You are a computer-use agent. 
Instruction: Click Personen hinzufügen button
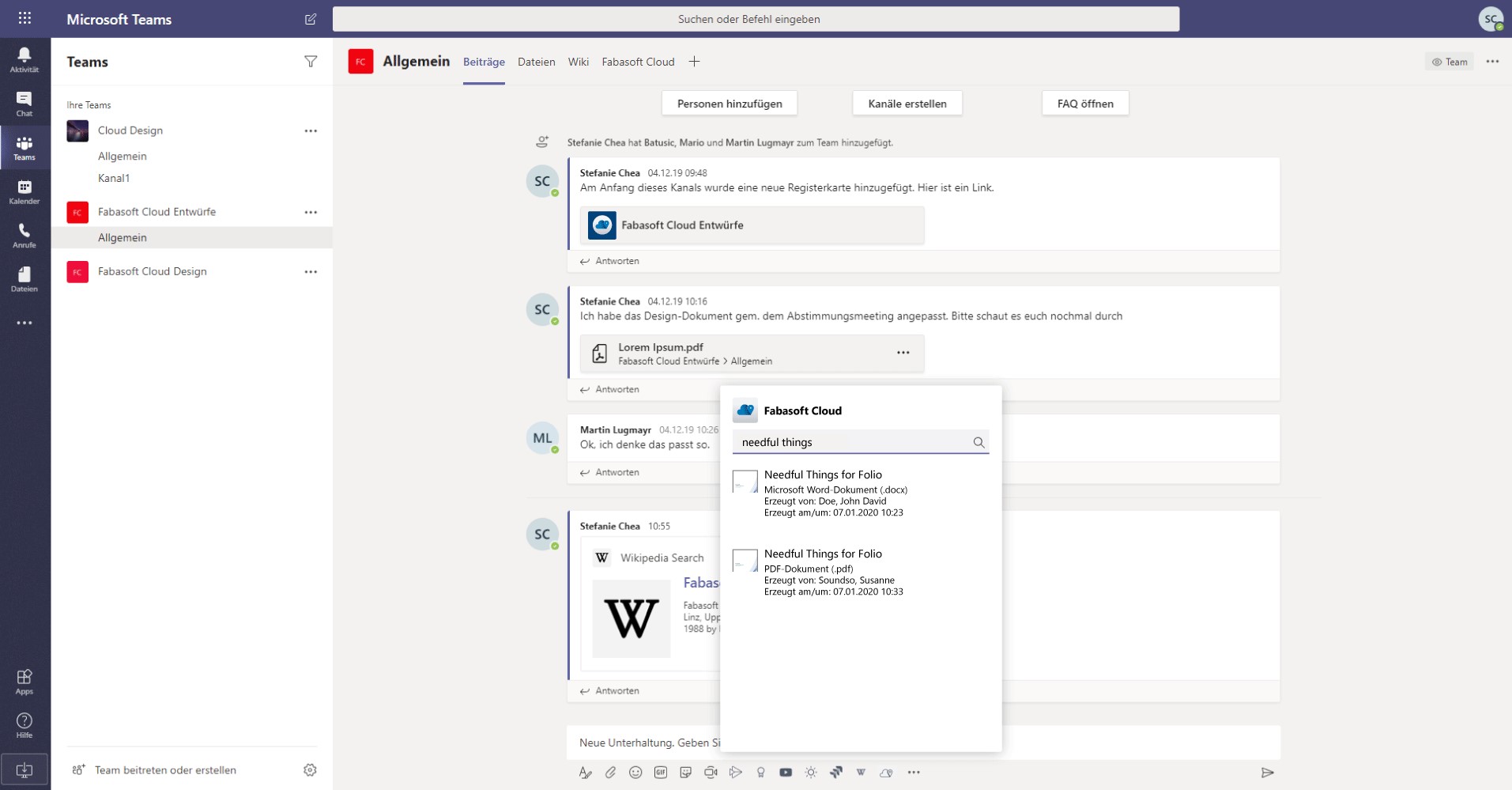[x=730, y=104]
